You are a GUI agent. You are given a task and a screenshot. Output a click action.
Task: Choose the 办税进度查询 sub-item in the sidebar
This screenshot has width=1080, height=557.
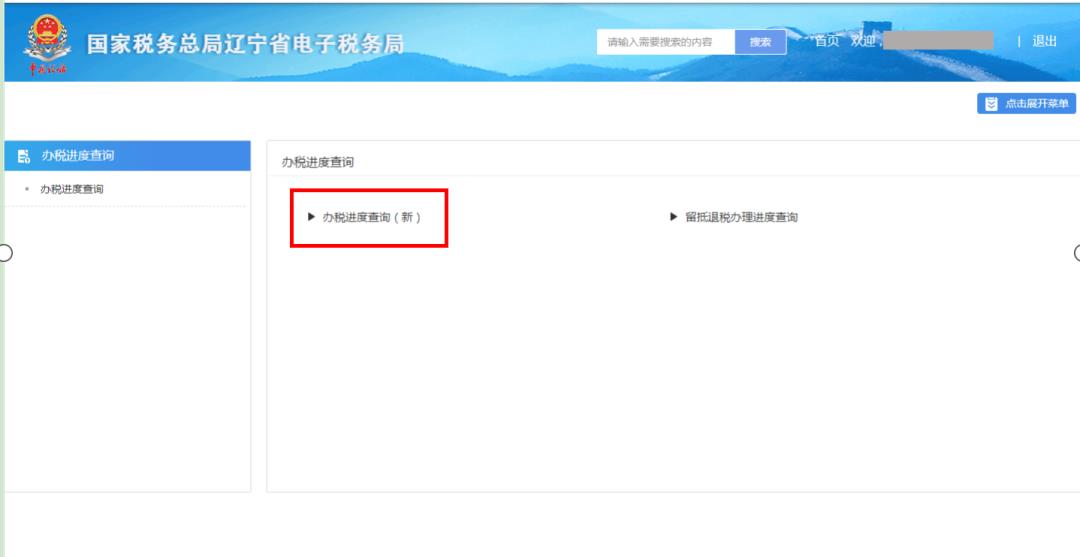tap(71, 190)
